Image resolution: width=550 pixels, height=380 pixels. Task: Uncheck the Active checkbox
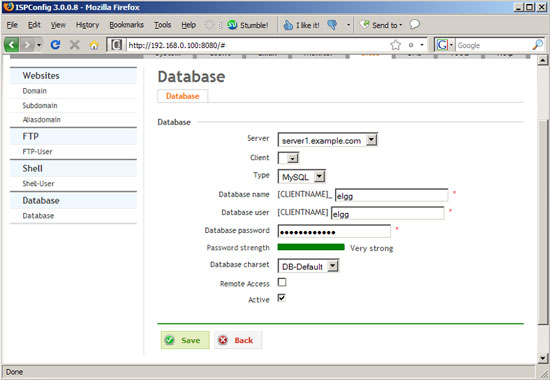(282, 298)
